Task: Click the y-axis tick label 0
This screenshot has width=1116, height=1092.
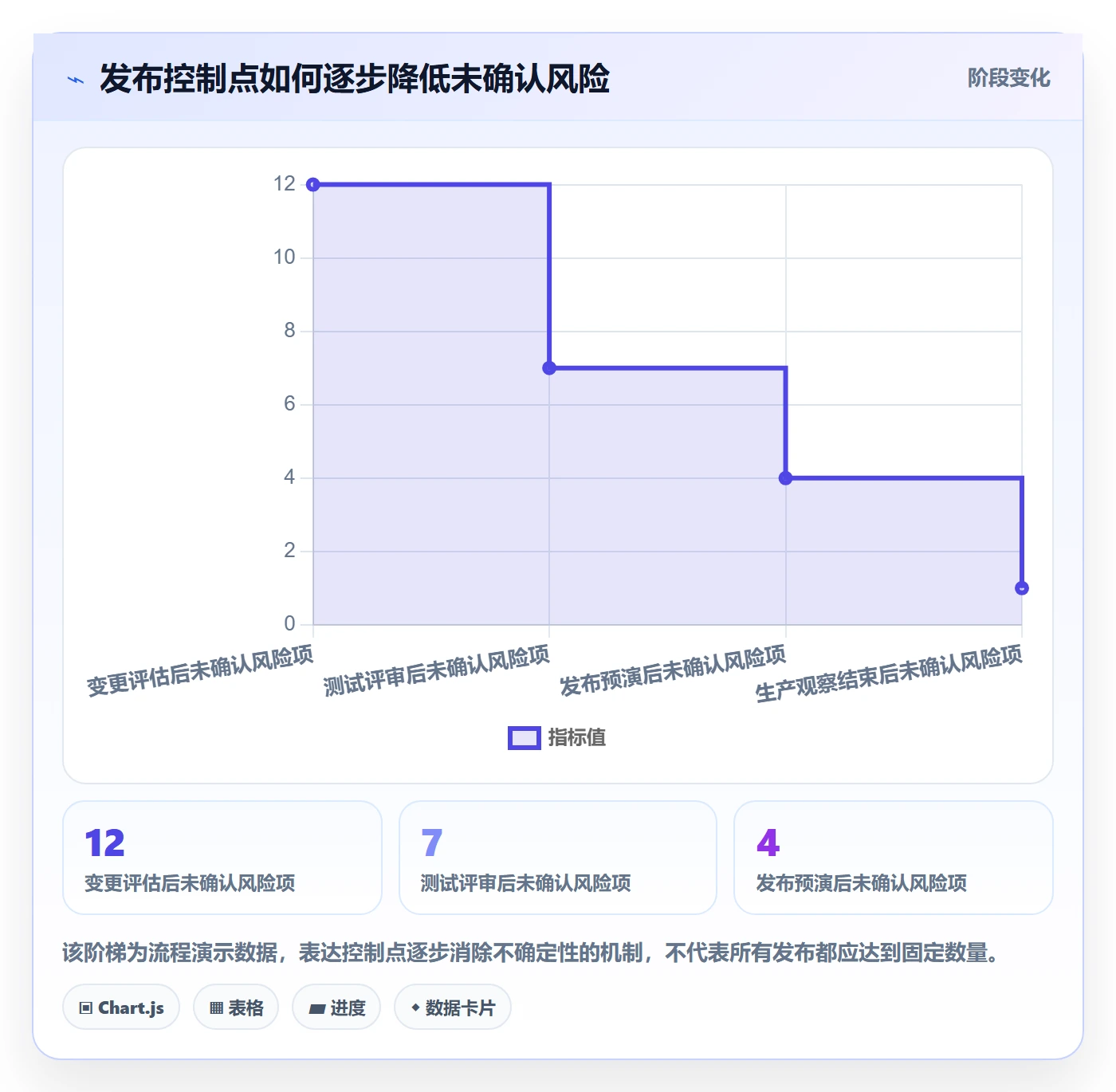Action: pos(289,624)
